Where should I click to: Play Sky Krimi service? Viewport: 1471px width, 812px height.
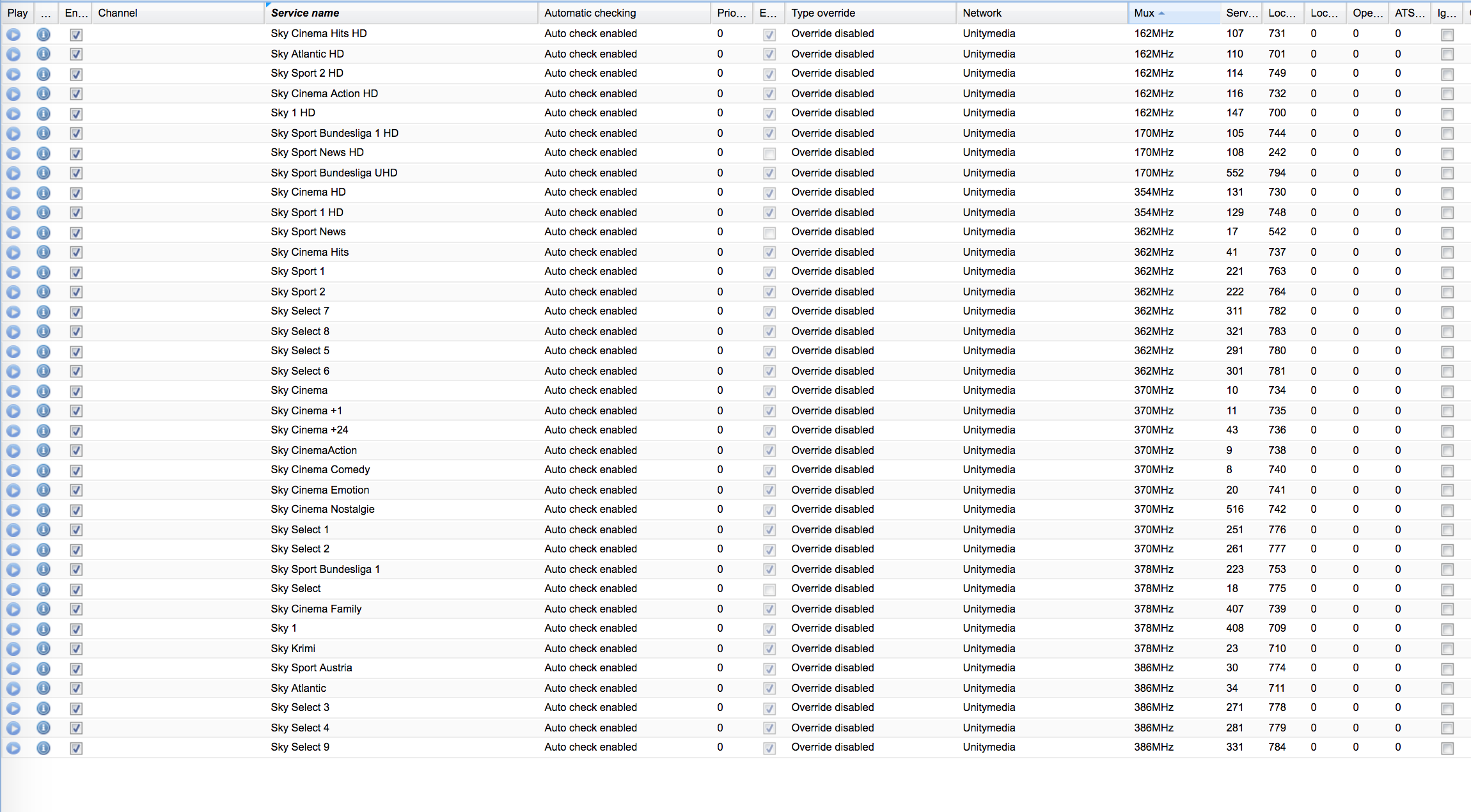pyautogui.click(x=13, y=649)
